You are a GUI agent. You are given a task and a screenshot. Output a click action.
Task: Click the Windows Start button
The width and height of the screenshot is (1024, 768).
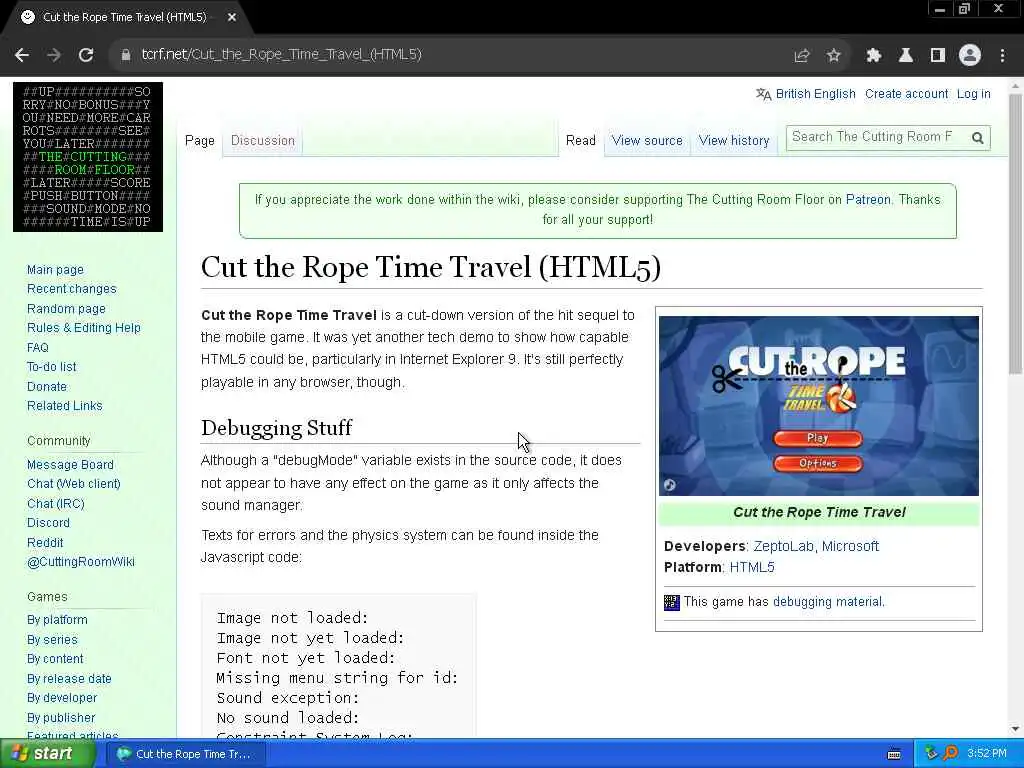[x=46, y=754]
